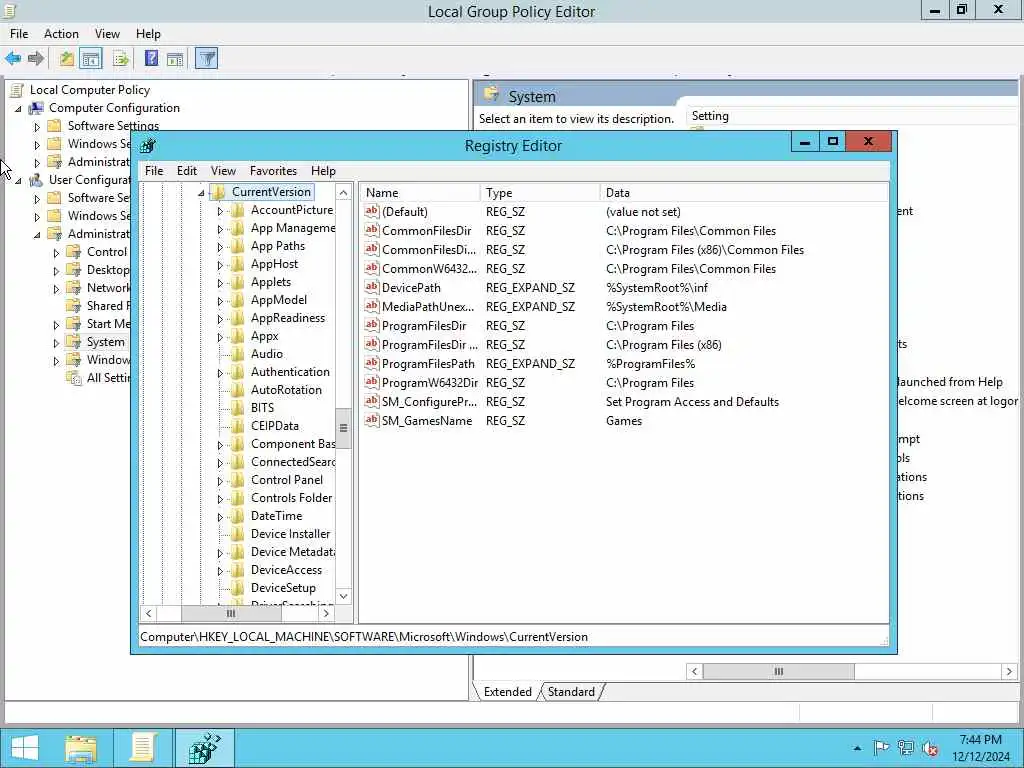
Task: Click the SM_GamesName value string icon
Action: coord(372,420)
